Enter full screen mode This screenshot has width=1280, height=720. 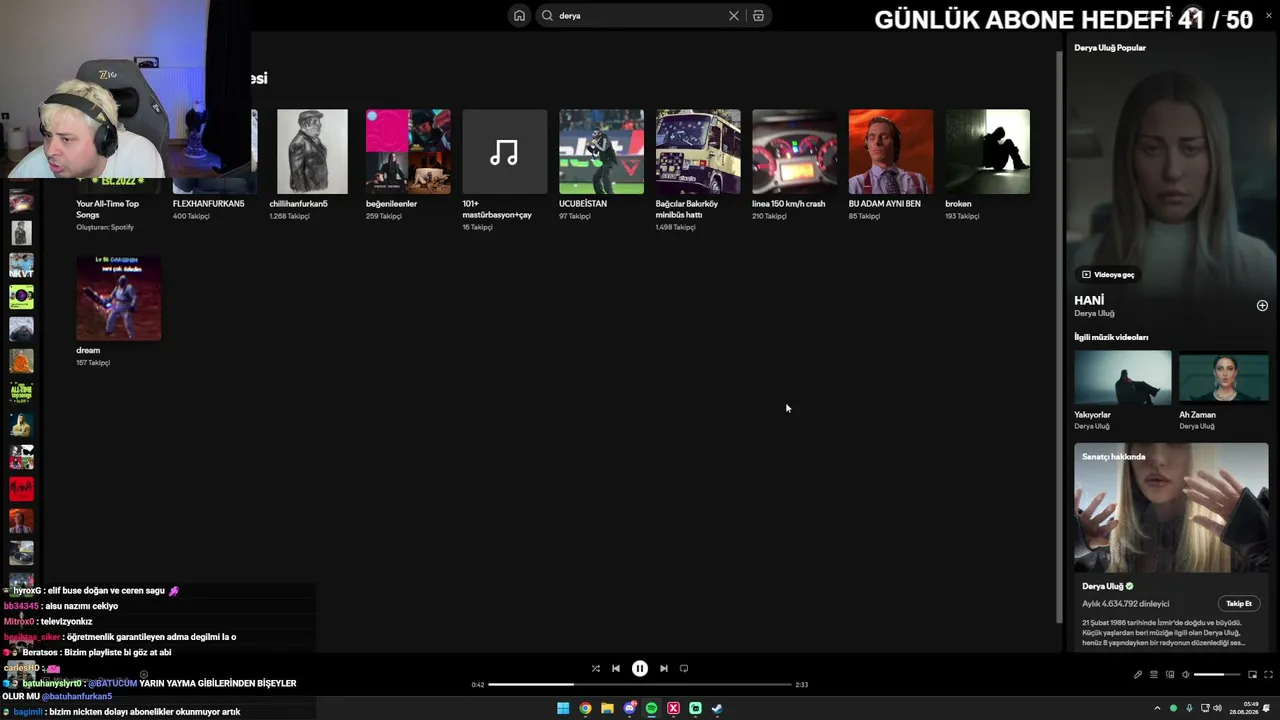1269,675
